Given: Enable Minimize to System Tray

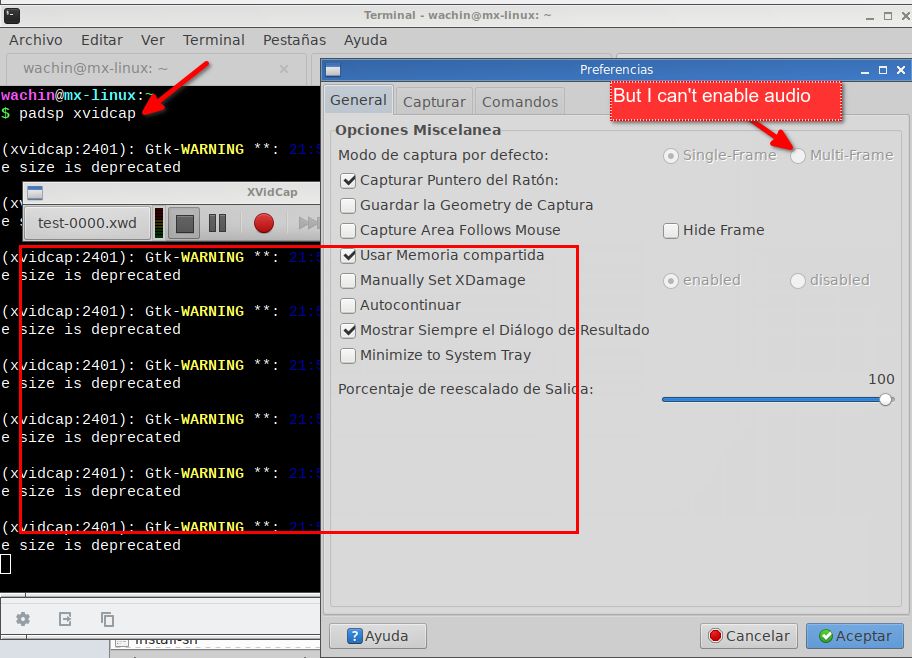Looking at the screenshot, I should (x=348, y=355).
